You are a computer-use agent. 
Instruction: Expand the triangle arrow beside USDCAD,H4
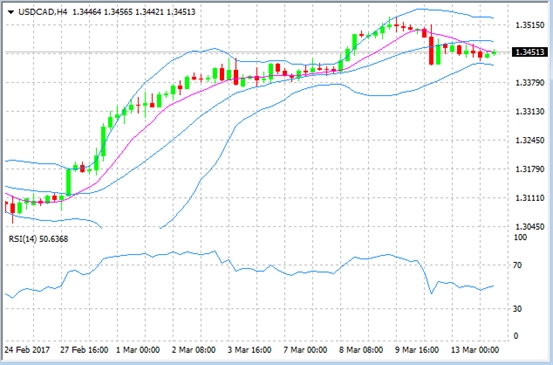point(11,12)
